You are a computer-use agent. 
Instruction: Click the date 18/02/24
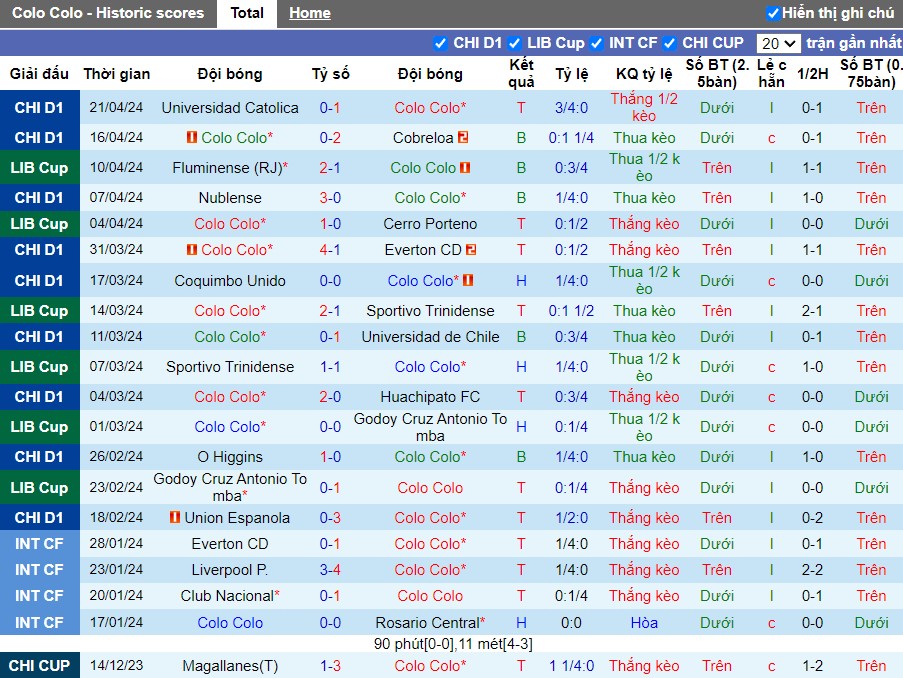point(116,517)
